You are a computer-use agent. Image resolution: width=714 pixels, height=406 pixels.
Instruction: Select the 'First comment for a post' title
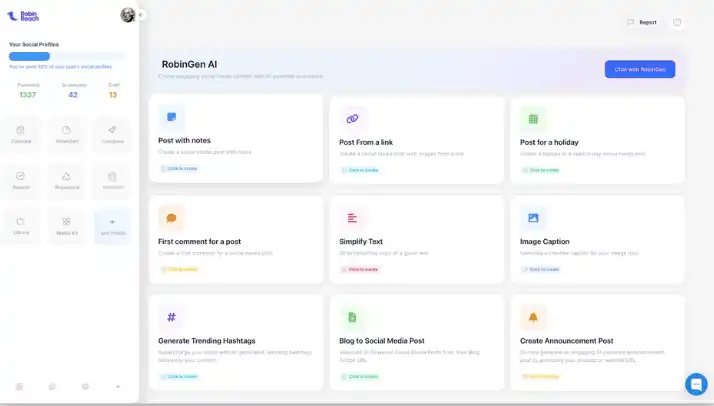pyautogui.click(x=199, y=242)
